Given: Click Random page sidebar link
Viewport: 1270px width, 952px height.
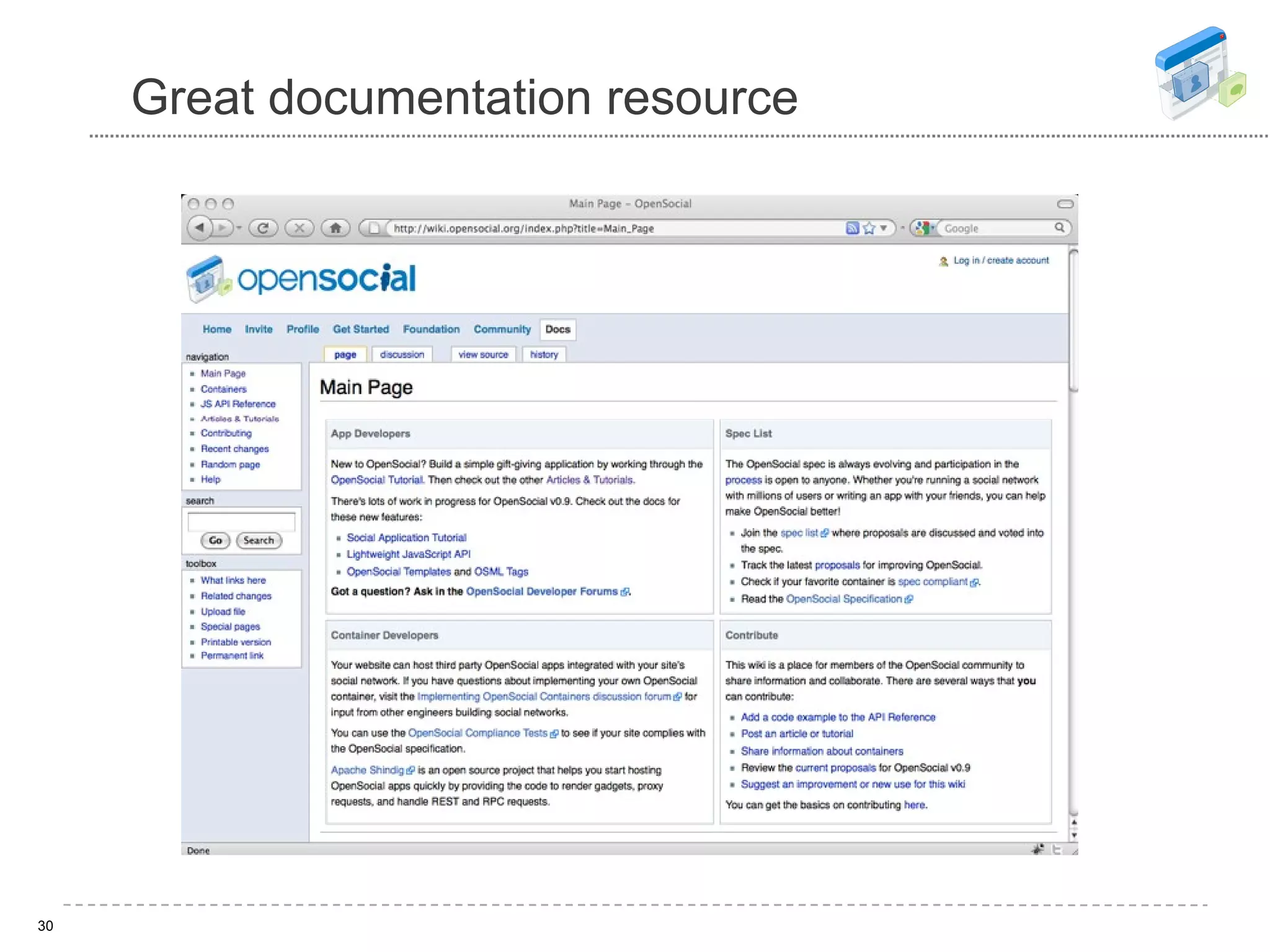Looking at the screenshot, I should tap(230, 464).
